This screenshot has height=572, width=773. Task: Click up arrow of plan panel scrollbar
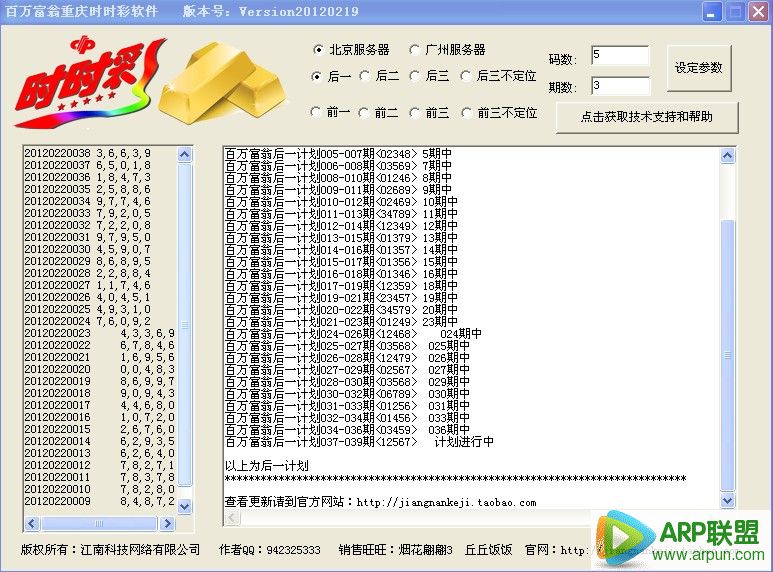pyautogui.click(x=728, y=156)
